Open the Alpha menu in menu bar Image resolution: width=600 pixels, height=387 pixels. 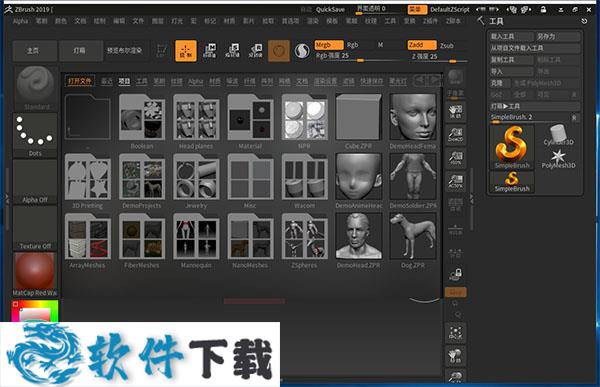[20, 21]
